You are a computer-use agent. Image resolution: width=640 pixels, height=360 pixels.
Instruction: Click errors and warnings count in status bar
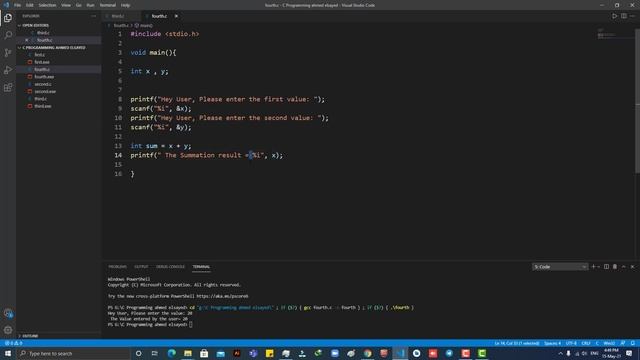pos(14,343)
